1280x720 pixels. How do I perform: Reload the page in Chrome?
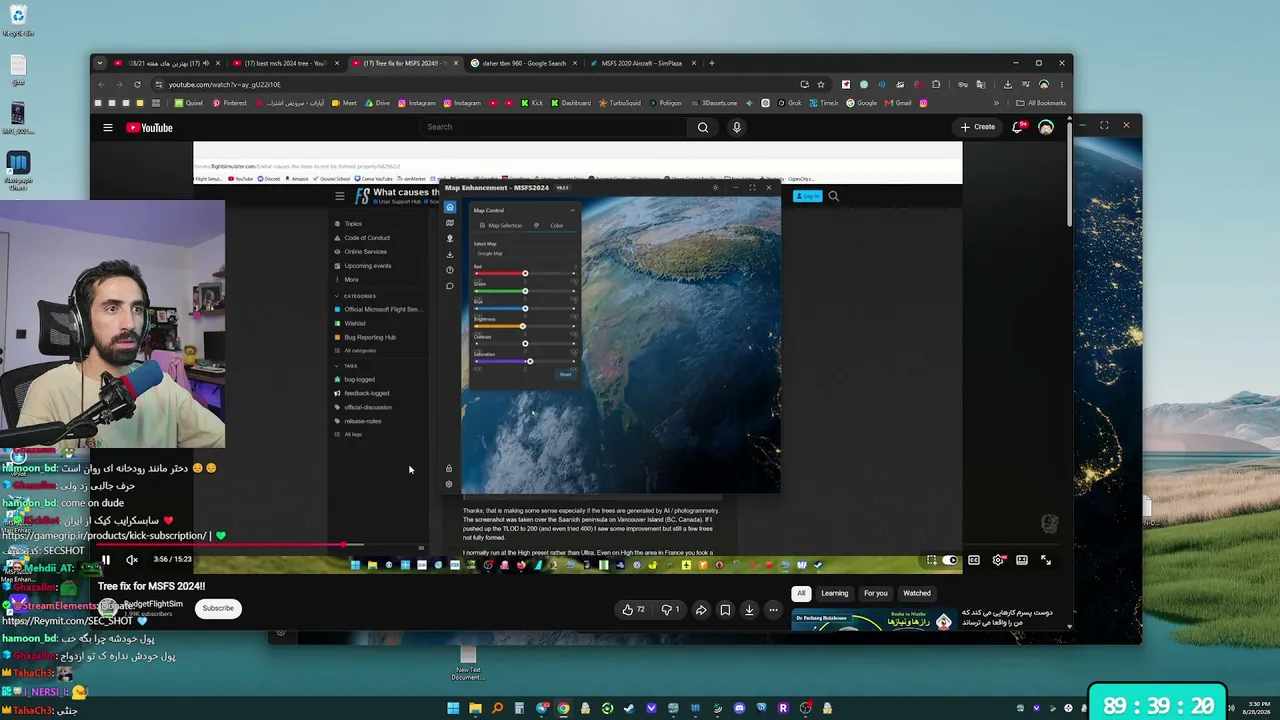pyautogui.click(x=137, y=84)
